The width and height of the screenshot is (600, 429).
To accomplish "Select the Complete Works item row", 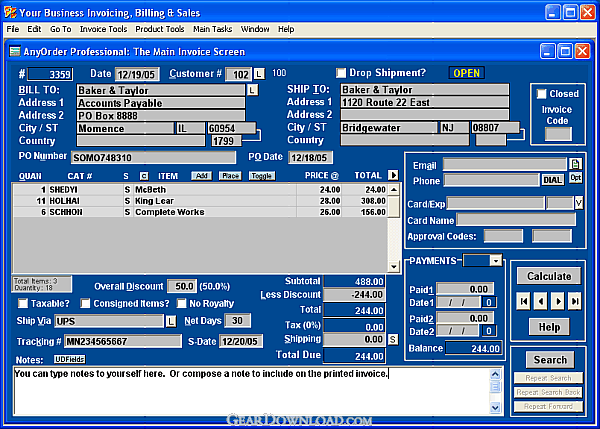I will click(x=201, y=212).
